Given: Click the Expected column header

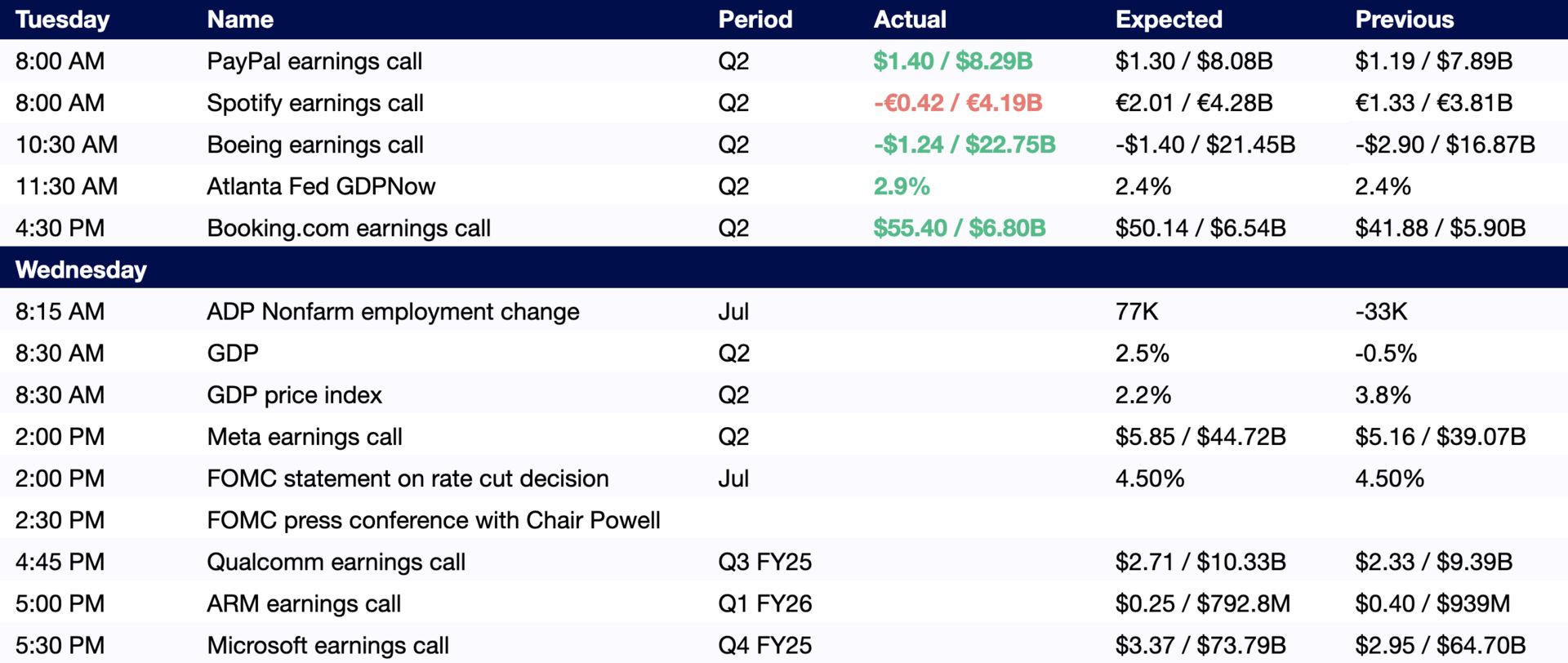Looking at the screenshot, I should pos(1168,20).
